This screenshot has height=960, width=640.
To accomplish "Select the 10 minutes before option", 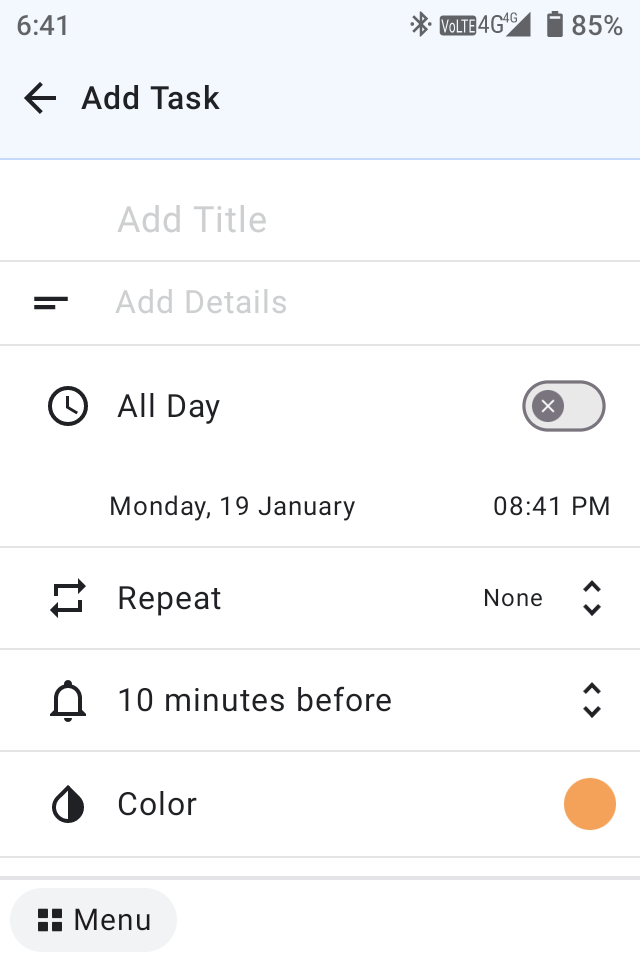I will [x=255, y=700].
